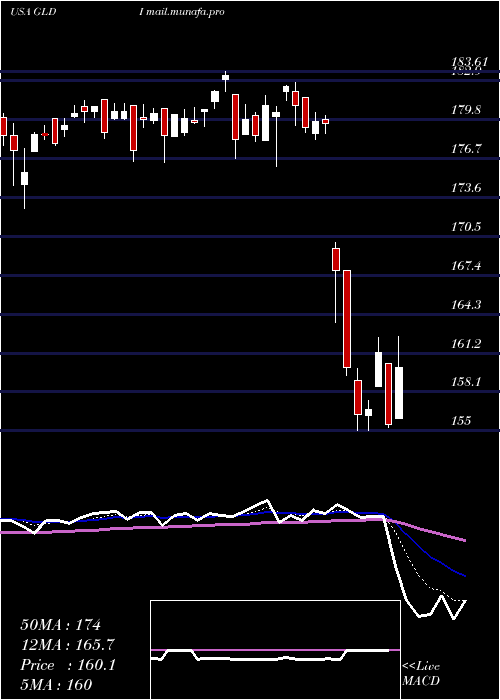Click the 161.2 price axis label
500x700 pixels.
tap(466, 344)
